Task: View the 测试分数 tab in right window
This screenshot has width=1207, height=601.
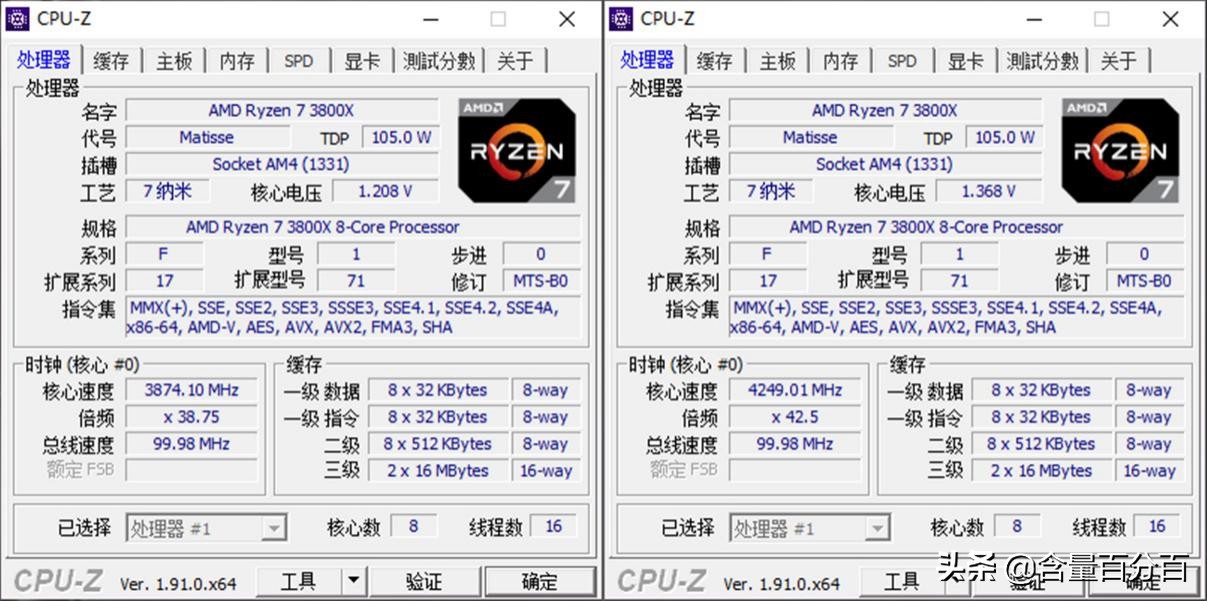Action: [x=1043, y=60]
